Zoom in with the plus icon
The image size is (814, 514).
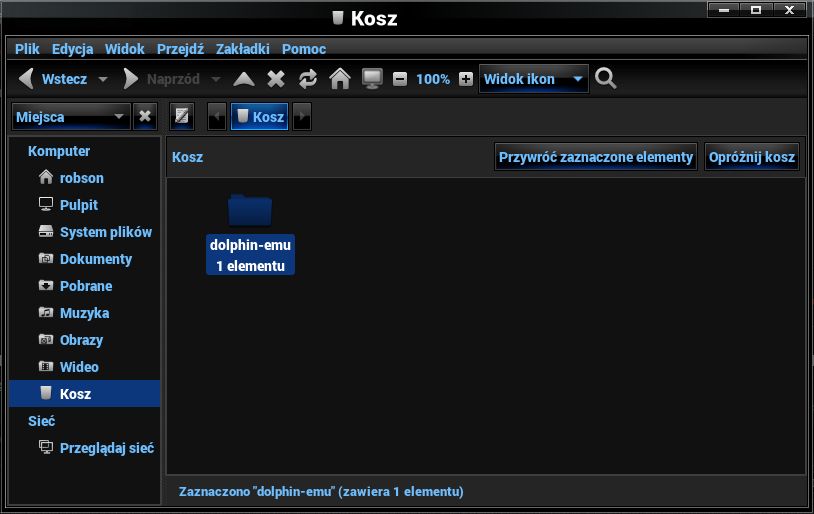click(x=466, y=79)
